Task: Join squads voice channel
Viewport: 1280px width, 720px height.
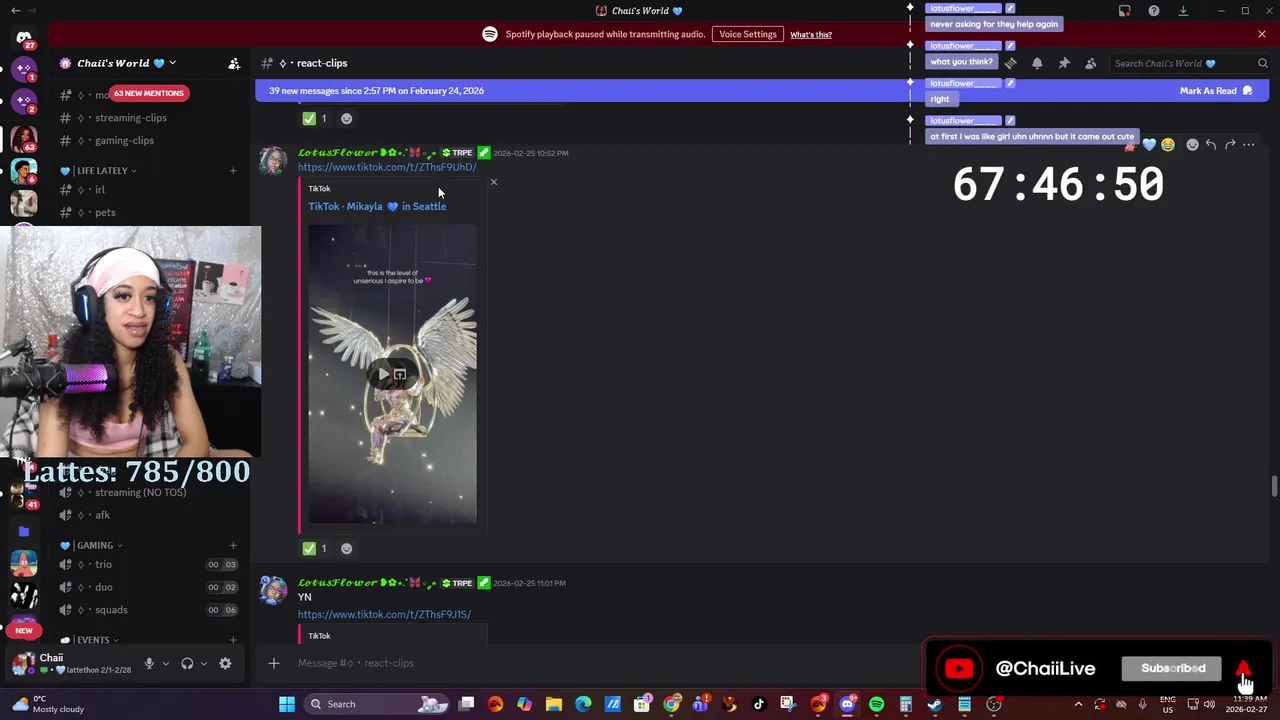Action: coord(148,610)
